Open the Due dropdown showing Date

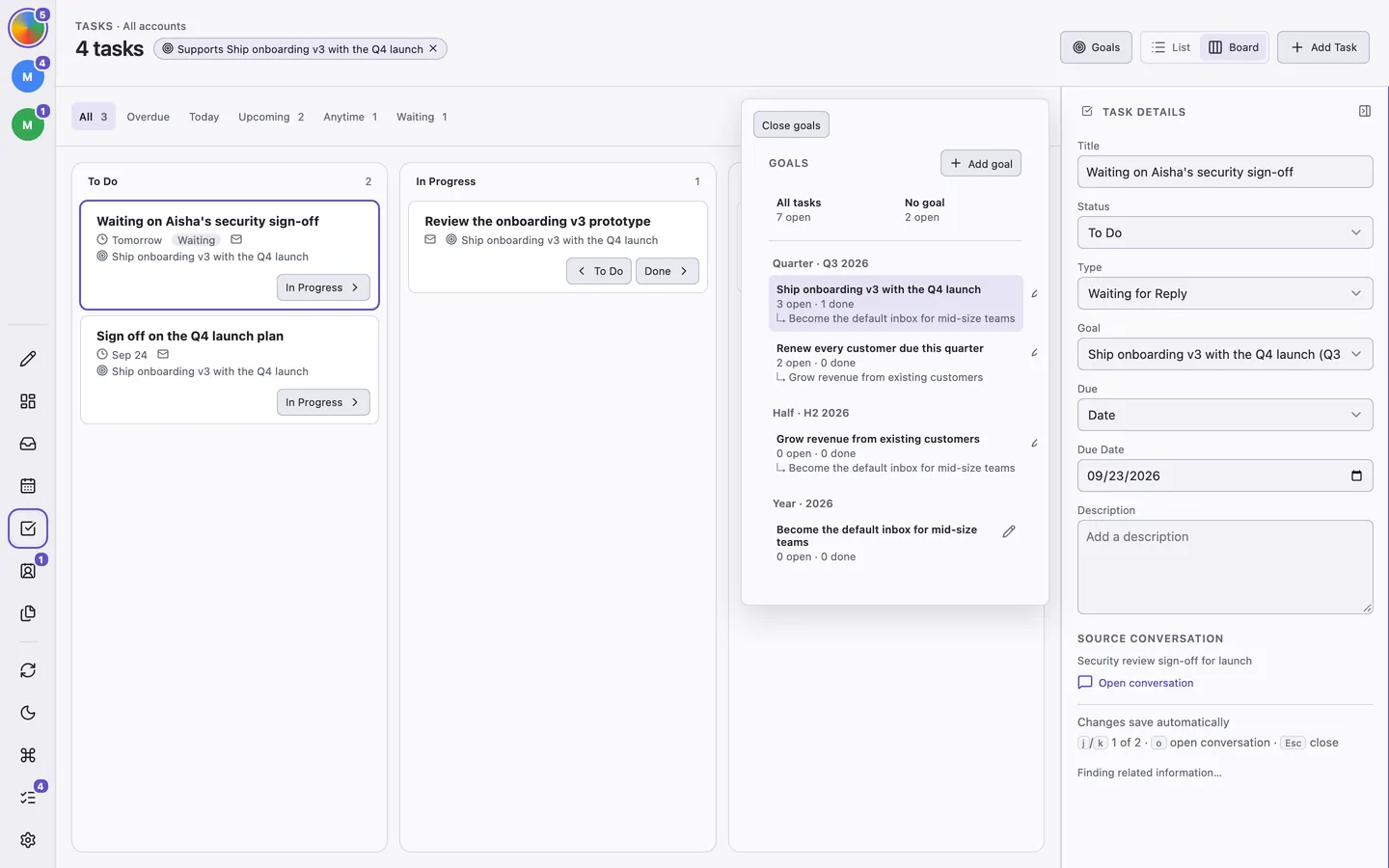click(x=1225, y=415)
